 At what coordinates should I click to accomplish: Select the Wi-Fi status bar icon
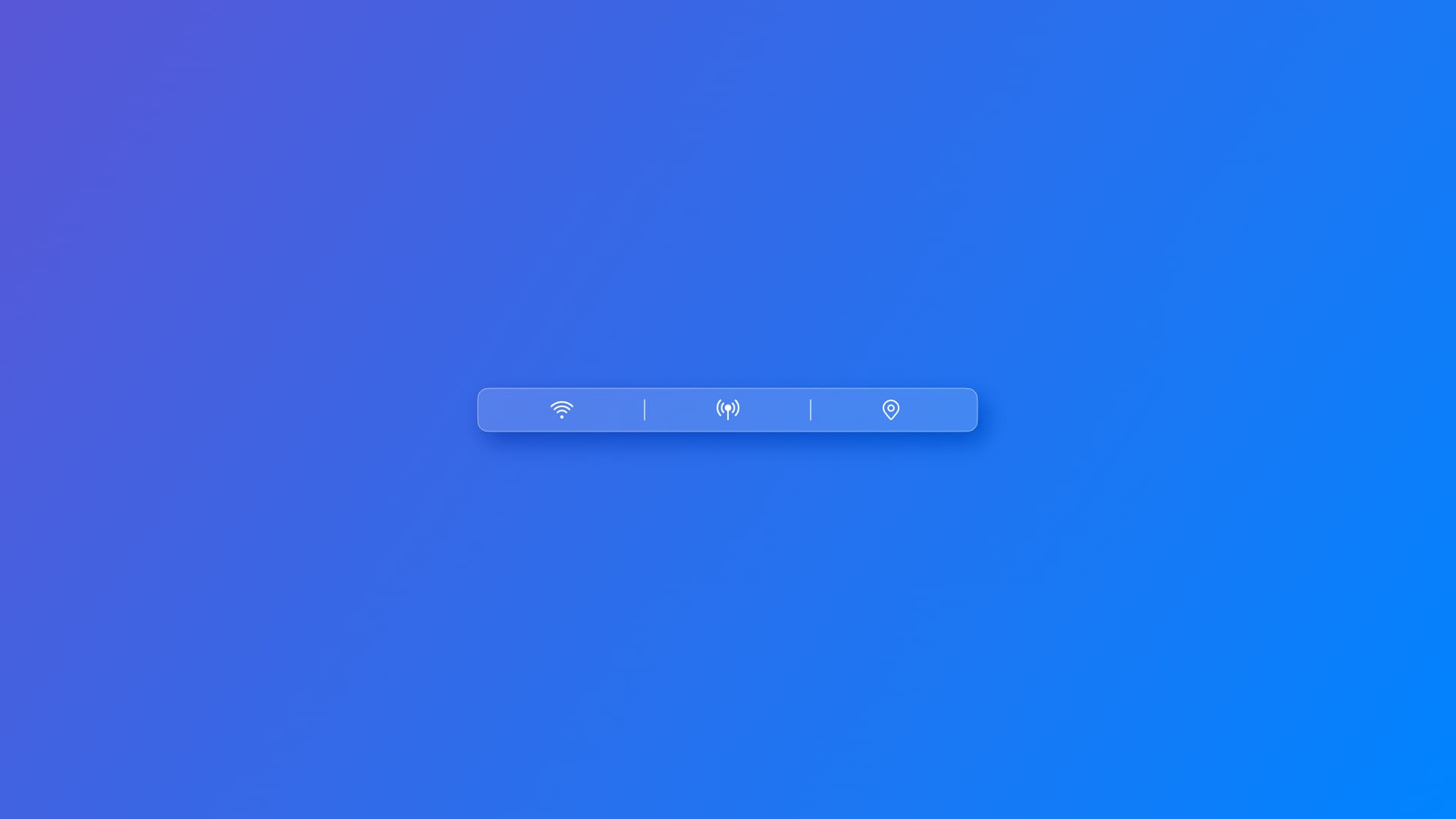561,409
